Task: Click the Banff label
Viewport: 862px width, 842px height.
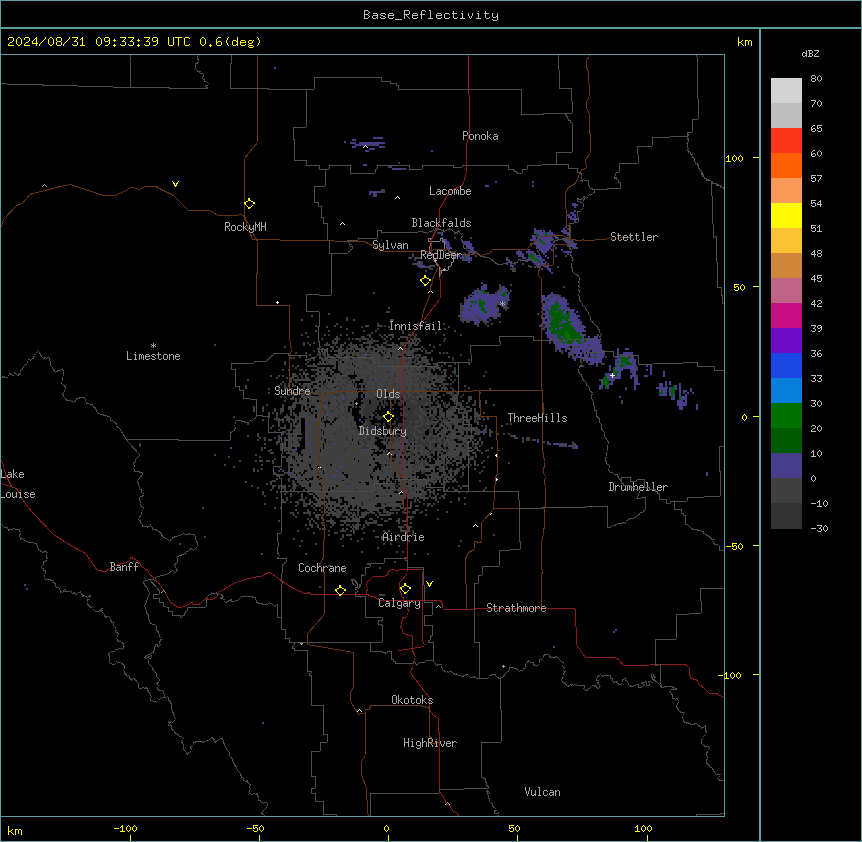Action: click(124, 567)
